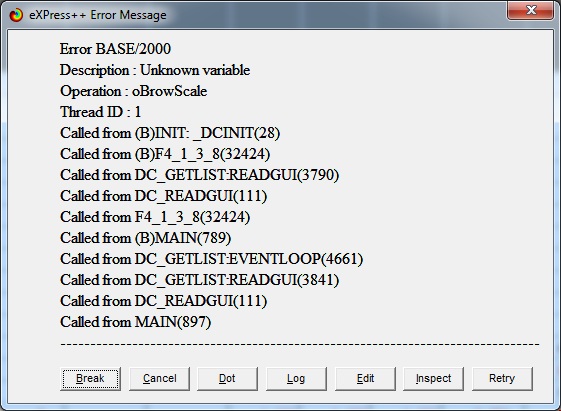Select the 'Thread ID : 1' line
This screenshot has width=561, height=411.
click(x=101, y=112)
